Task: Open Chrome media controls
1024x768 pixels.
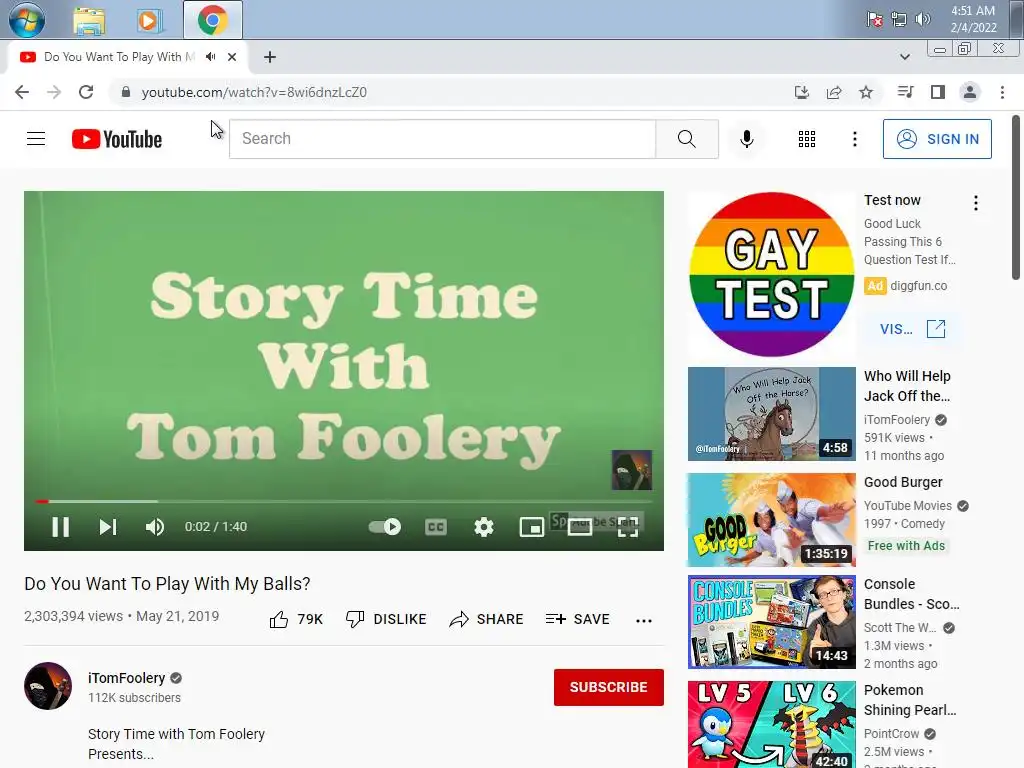Action: 905,92
